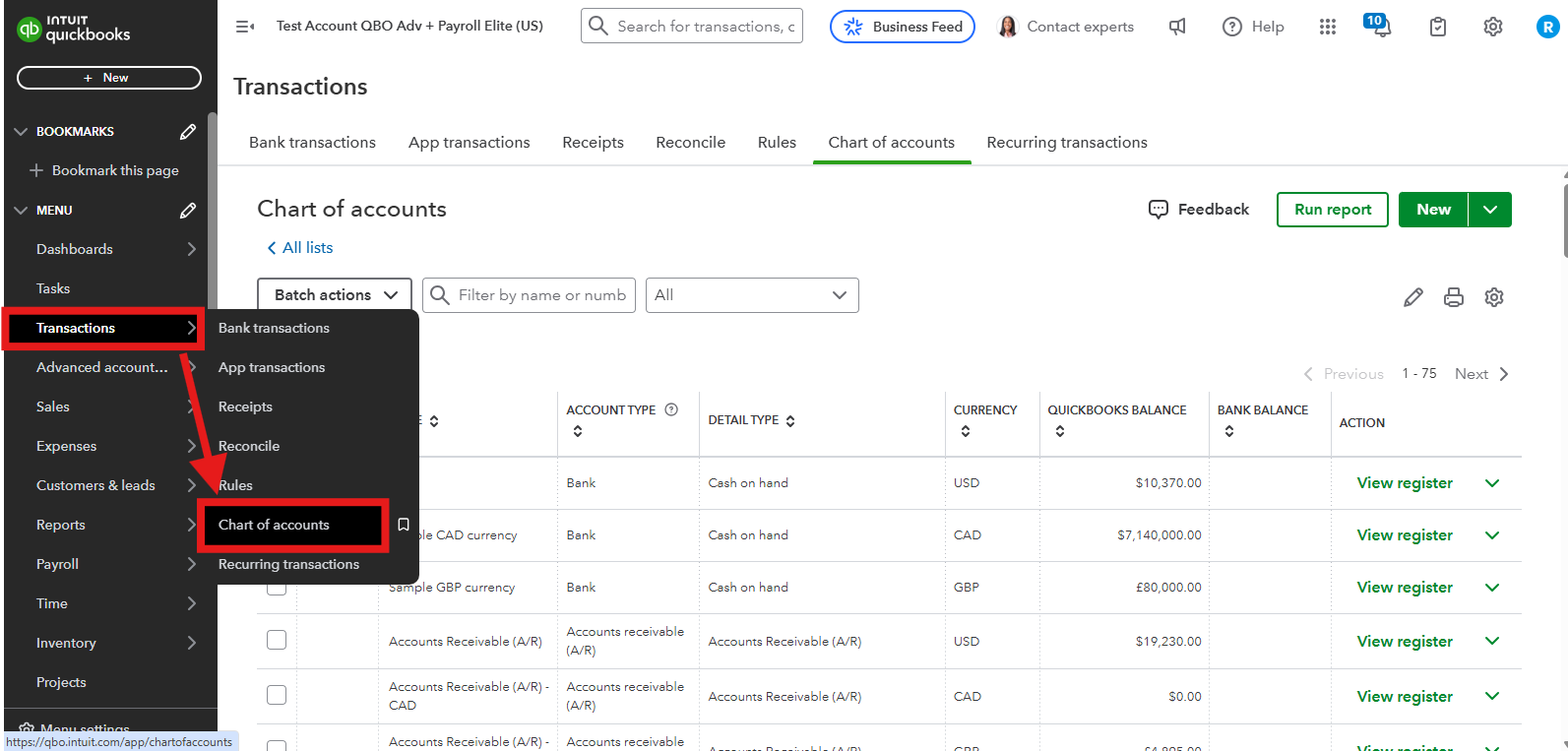Open the Reconcile tab

click(x=691, y=143)
